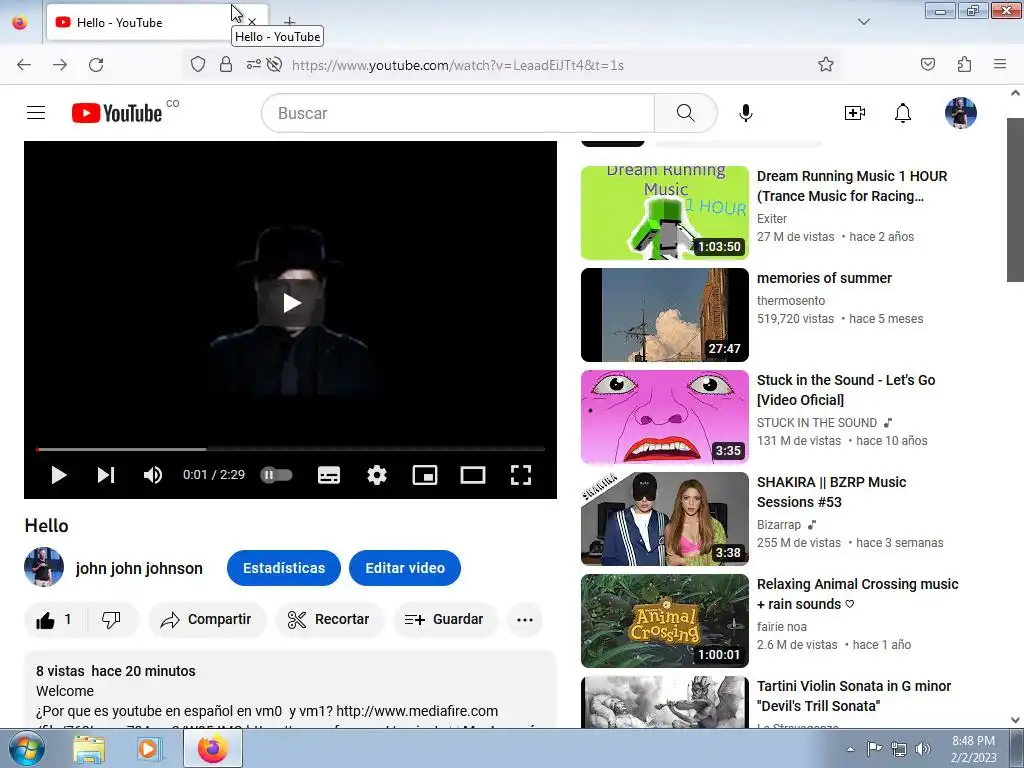Click the page vertical scrollbar thumb
This screenshot has height=768, width=1024.
tap(1015, 200)
